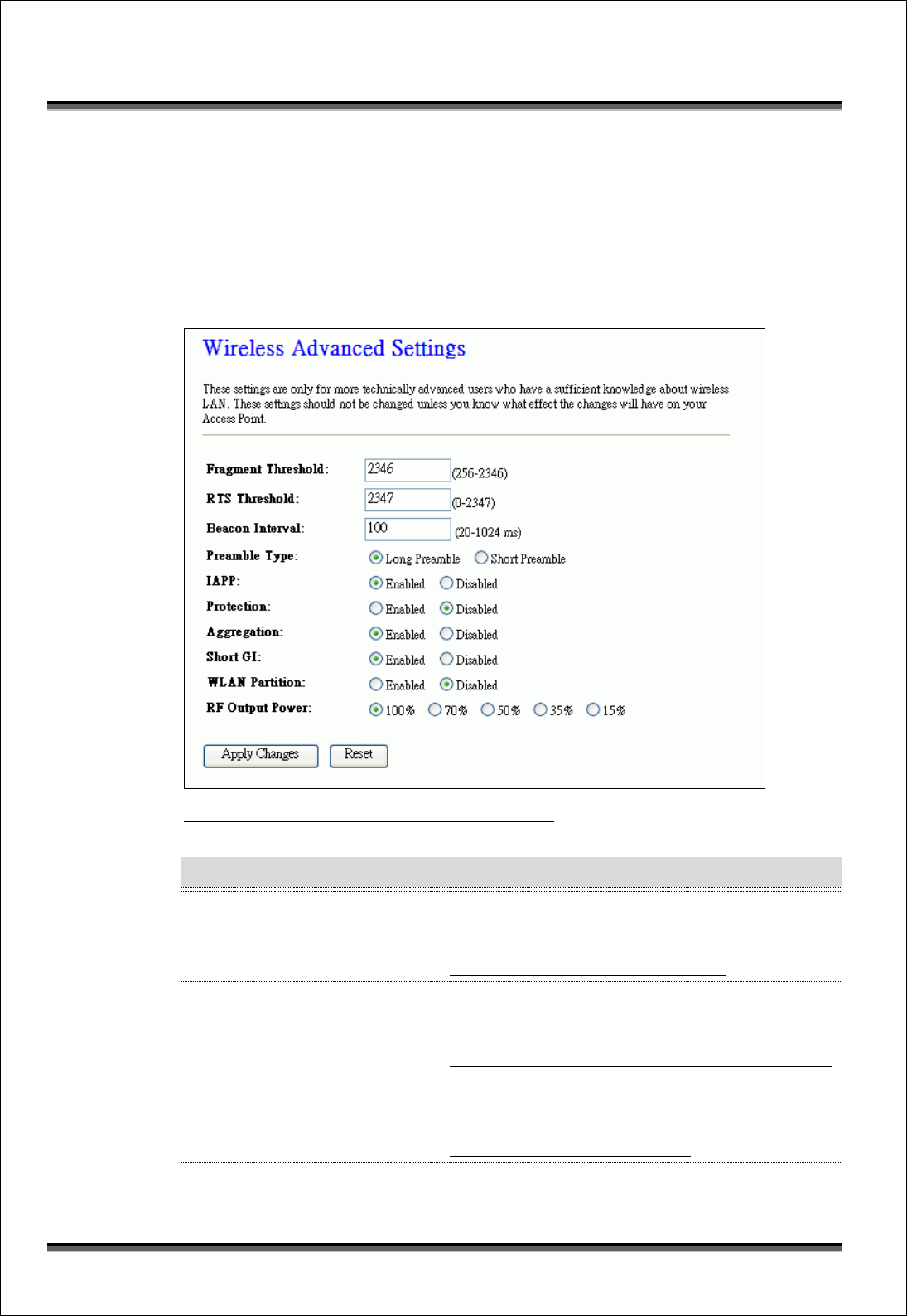This screenshot has height=1316, width=907.
Task: Click the RTS Threshold input field
Action: 408,500
